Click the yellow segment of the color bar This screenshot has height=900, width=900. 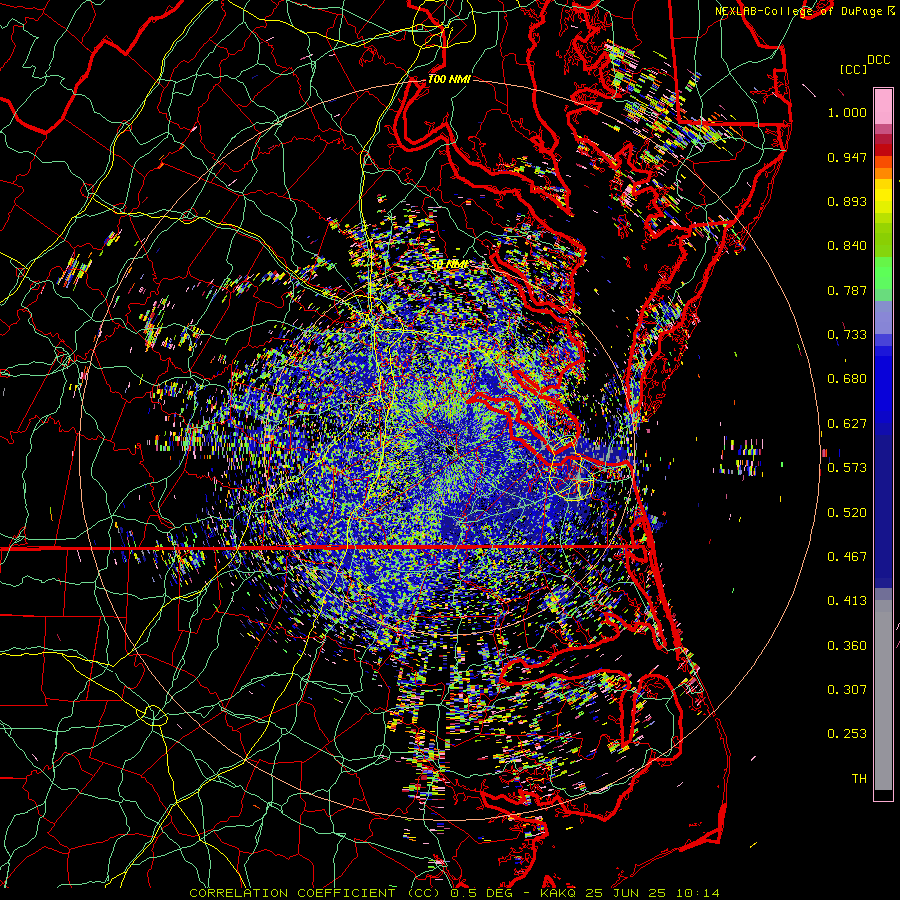[883, 196]
